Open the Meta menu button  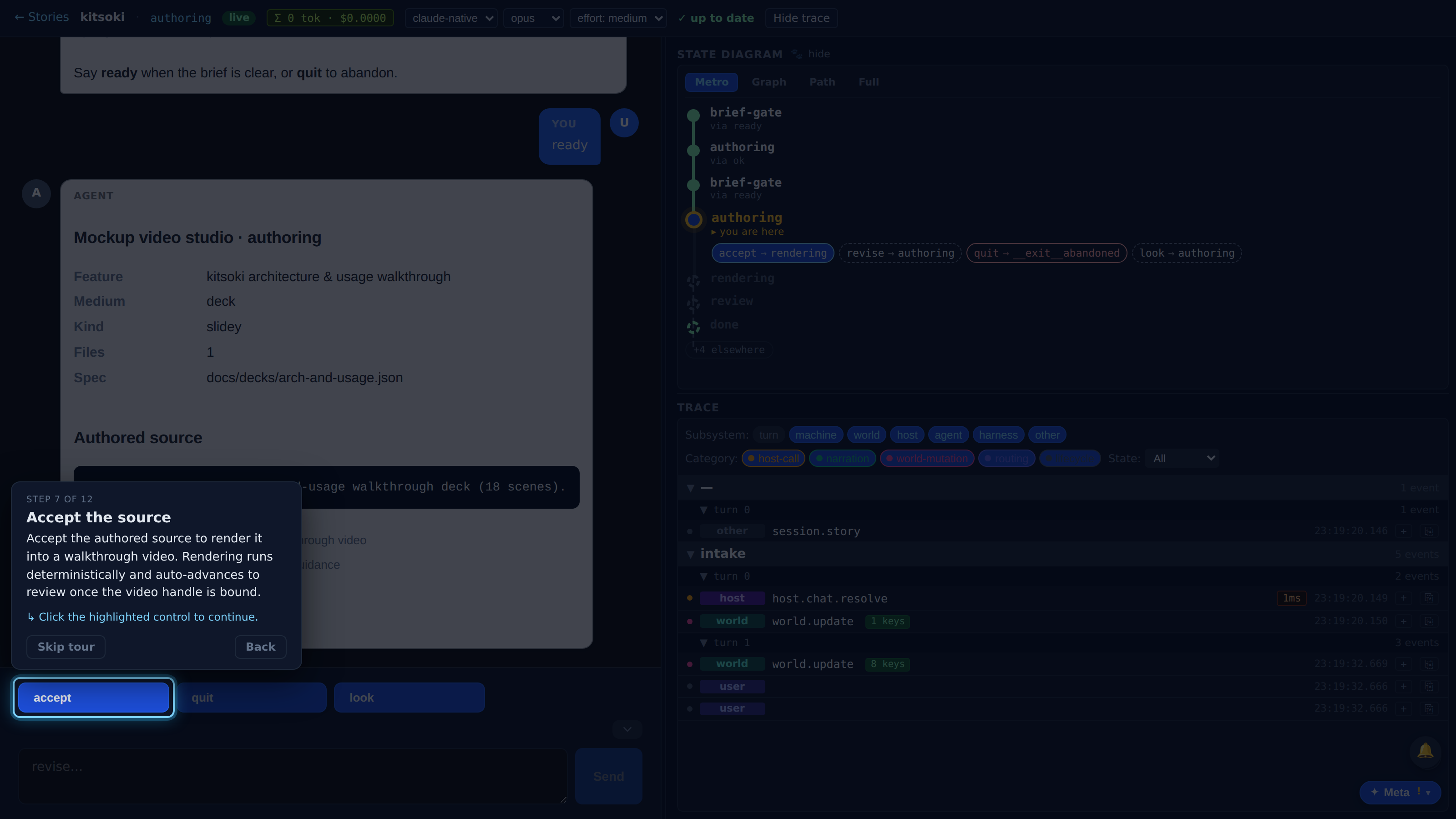1400,793
